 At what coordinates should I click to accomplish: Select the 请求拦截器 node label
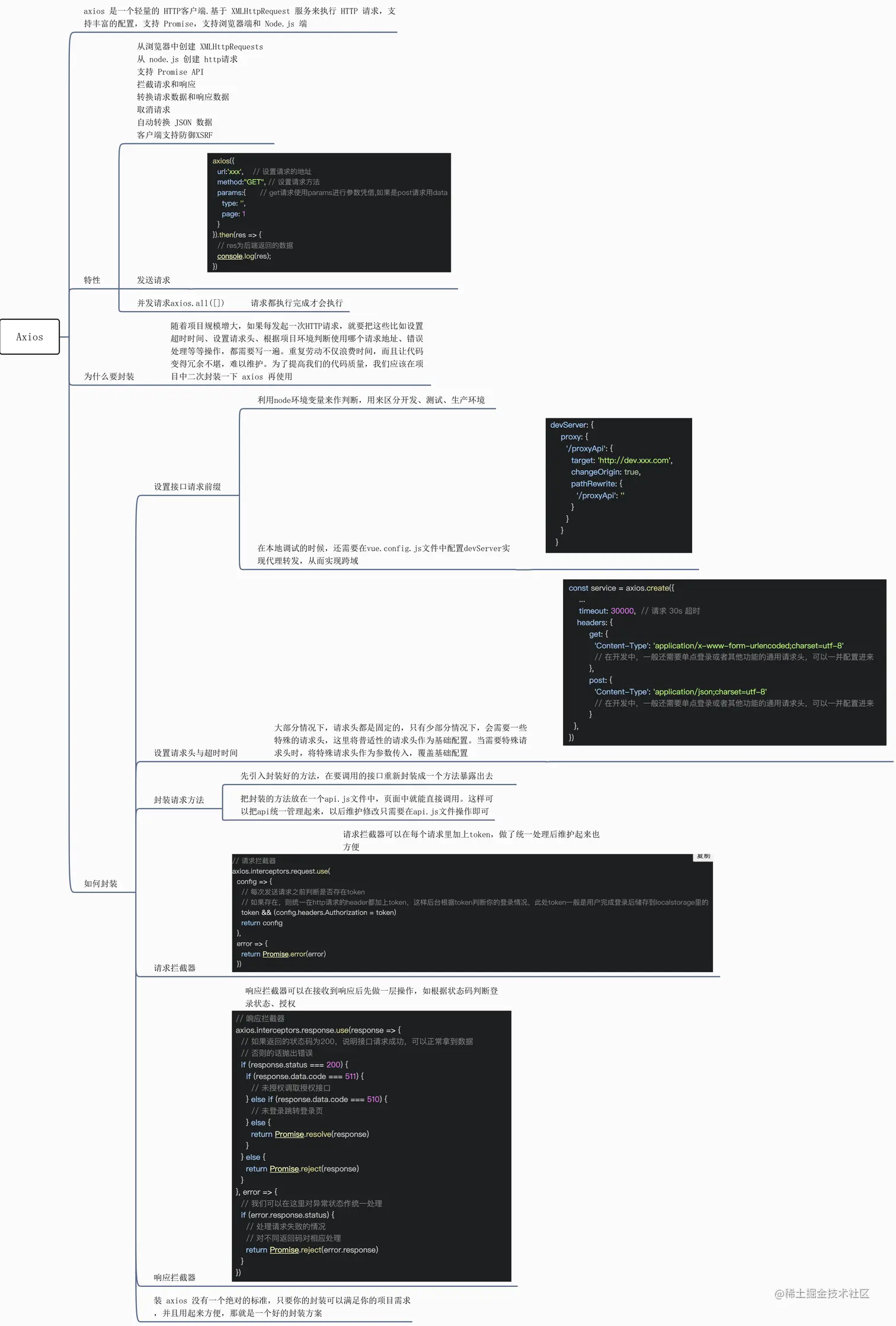pos(174,968)
